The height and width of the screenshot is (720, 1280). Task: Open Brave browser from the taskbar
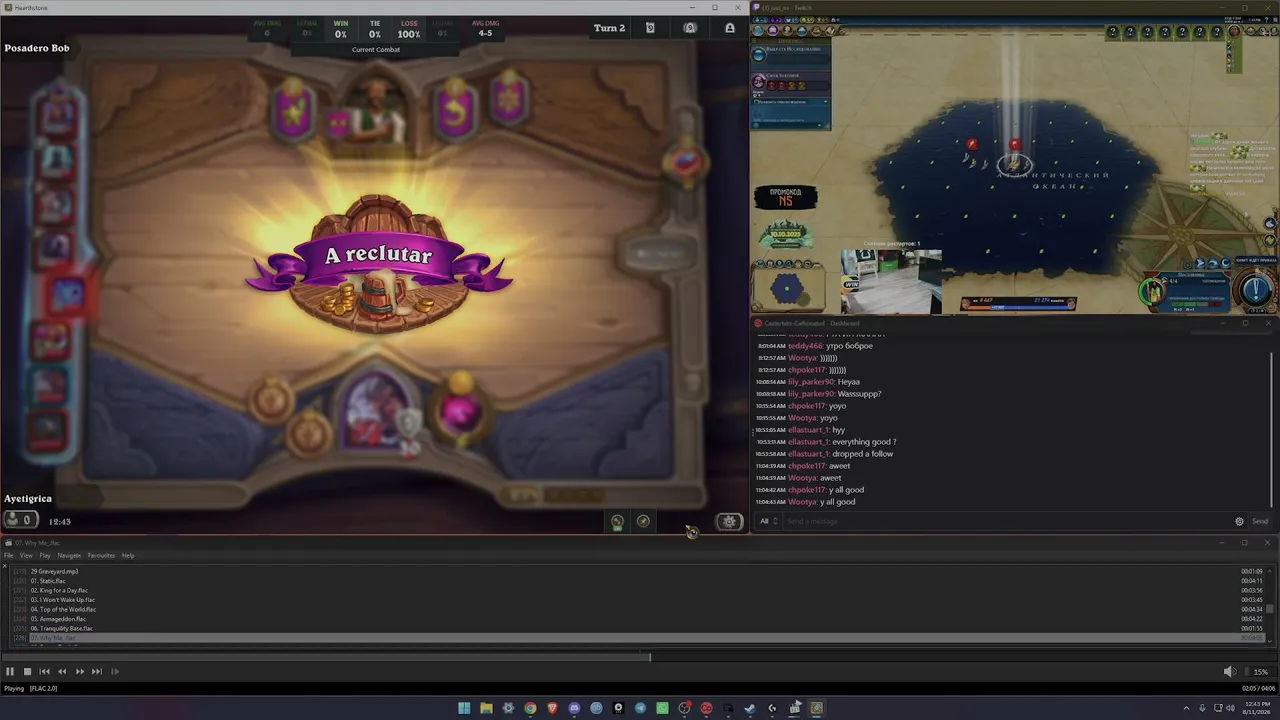(552, 708)
